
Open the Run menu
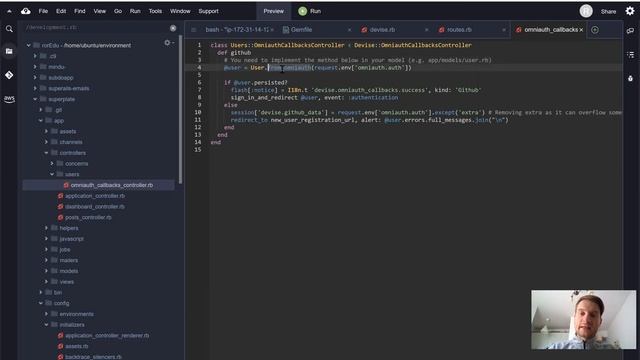[x=135, y=11]
